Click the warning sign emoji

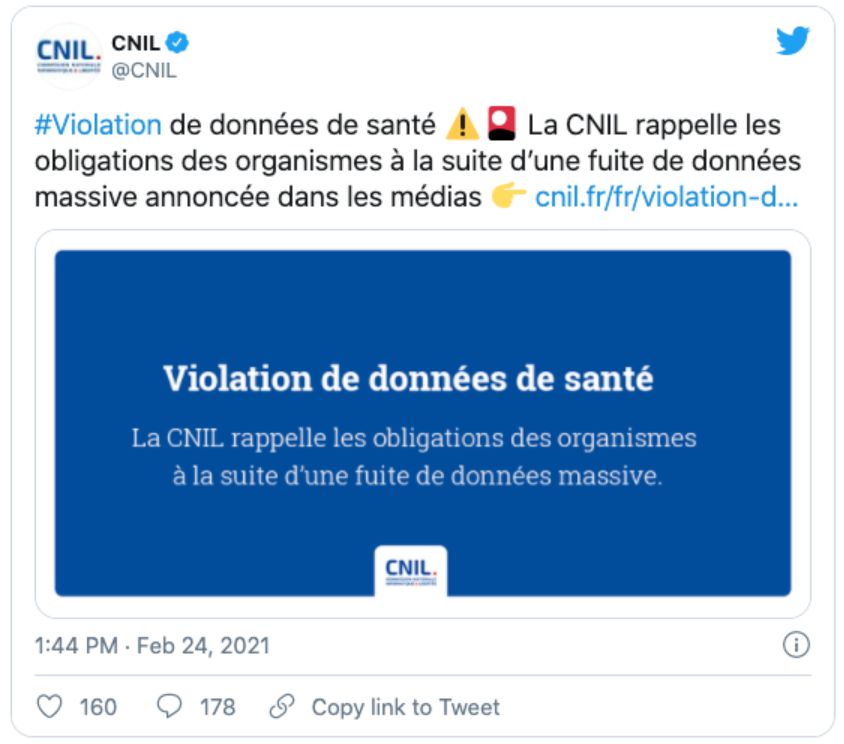tap(462, 126)
